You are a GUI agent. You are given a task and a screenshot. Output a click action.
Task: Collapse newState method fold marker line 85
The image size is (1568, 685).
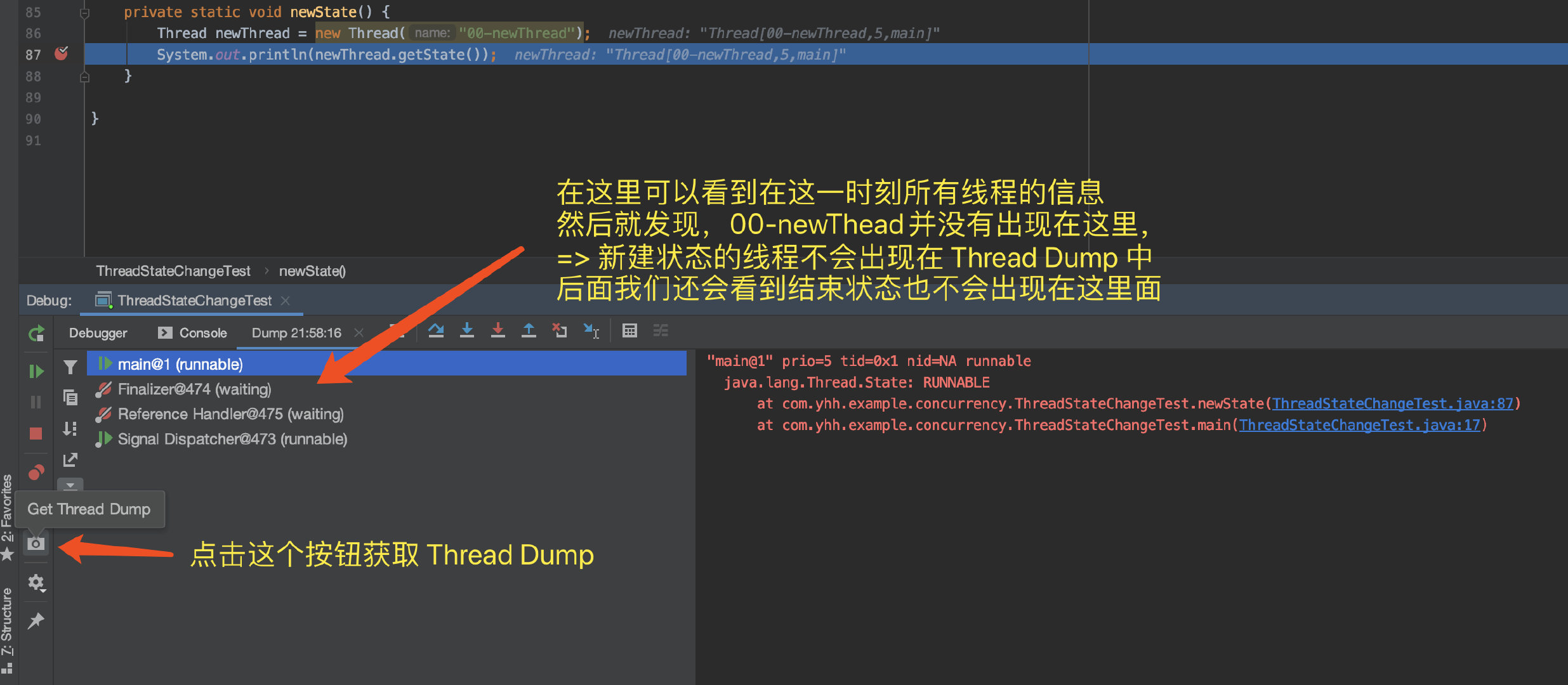pos(84,12)
